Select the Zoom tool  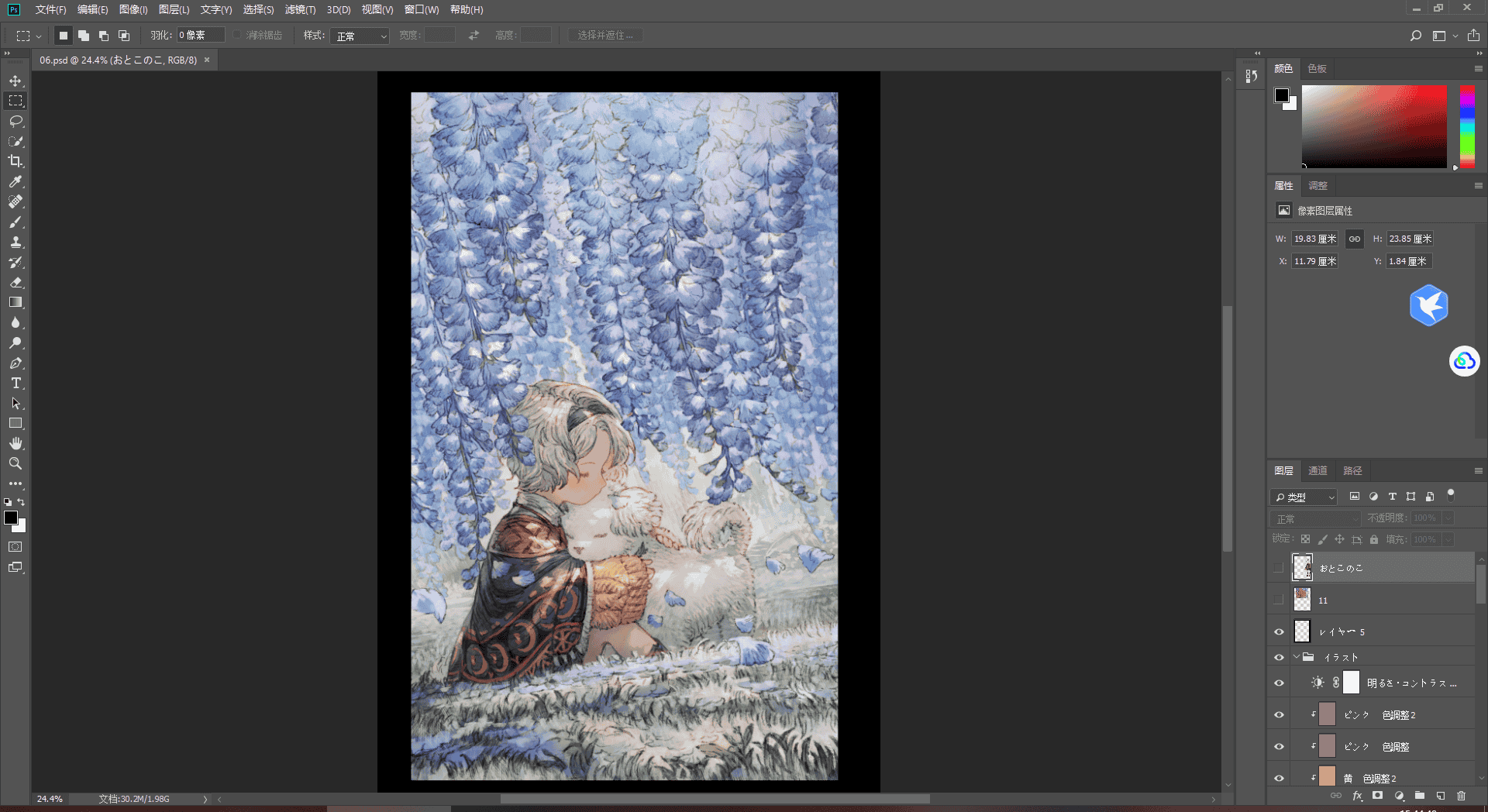click(15, 463)
